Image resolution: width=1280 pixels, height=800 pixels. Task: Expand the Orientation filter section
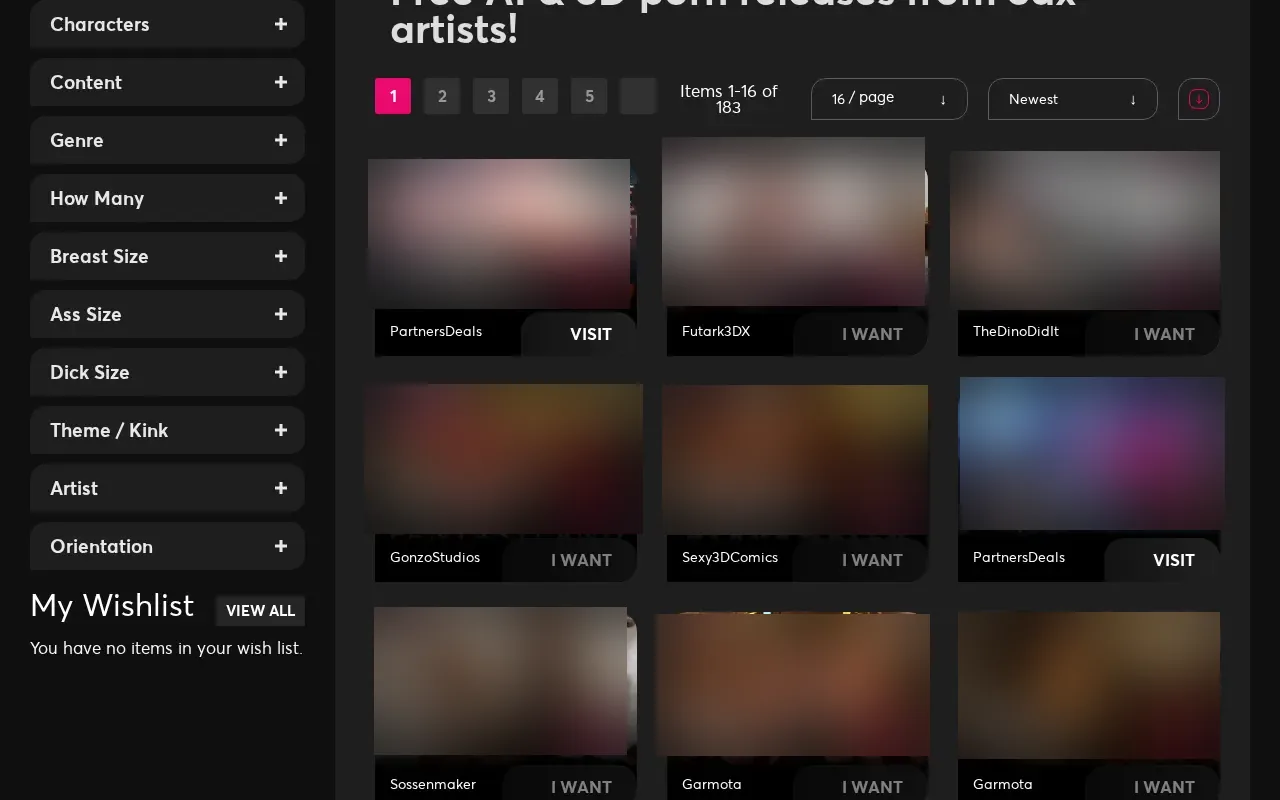[x=167, y=546]
